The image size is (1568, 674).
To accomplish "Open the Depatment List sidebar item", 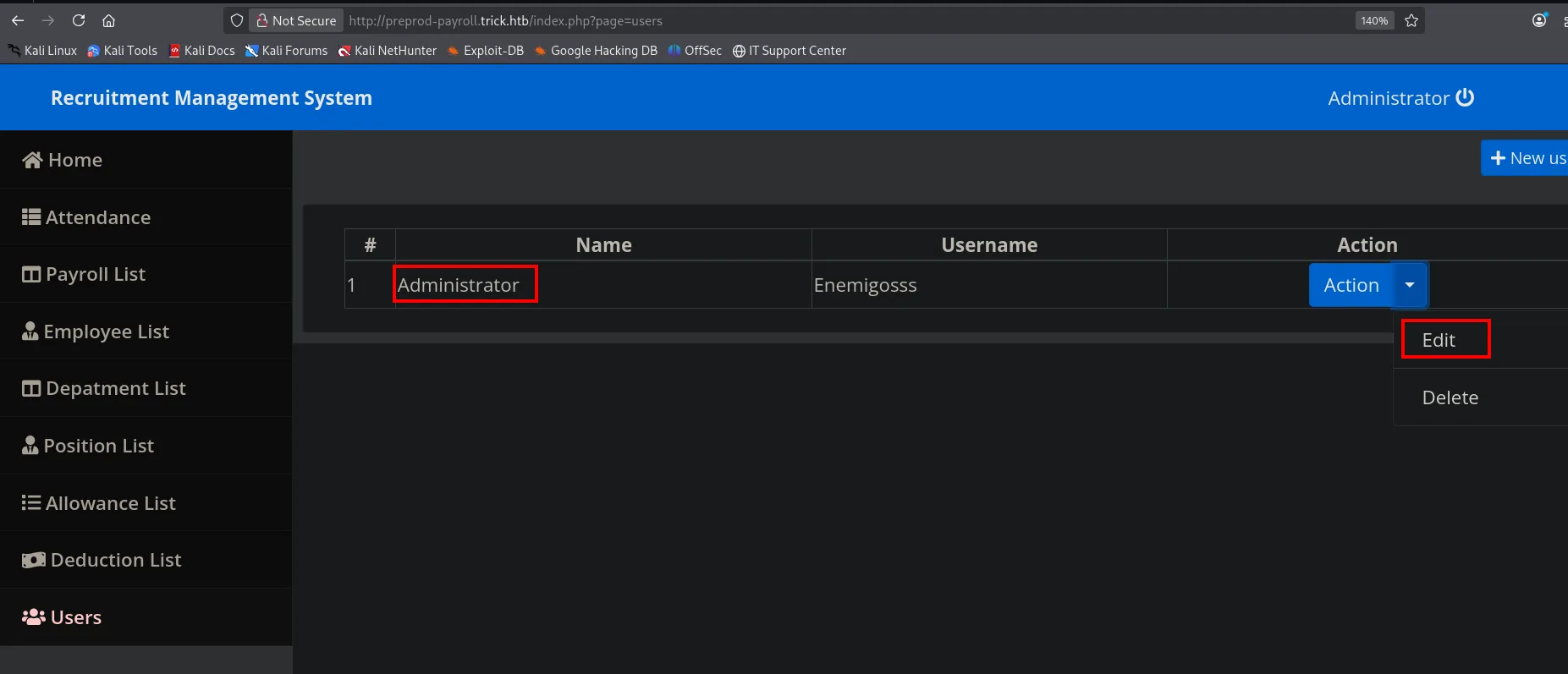I will pyautogui.click(x=146, y=388).
